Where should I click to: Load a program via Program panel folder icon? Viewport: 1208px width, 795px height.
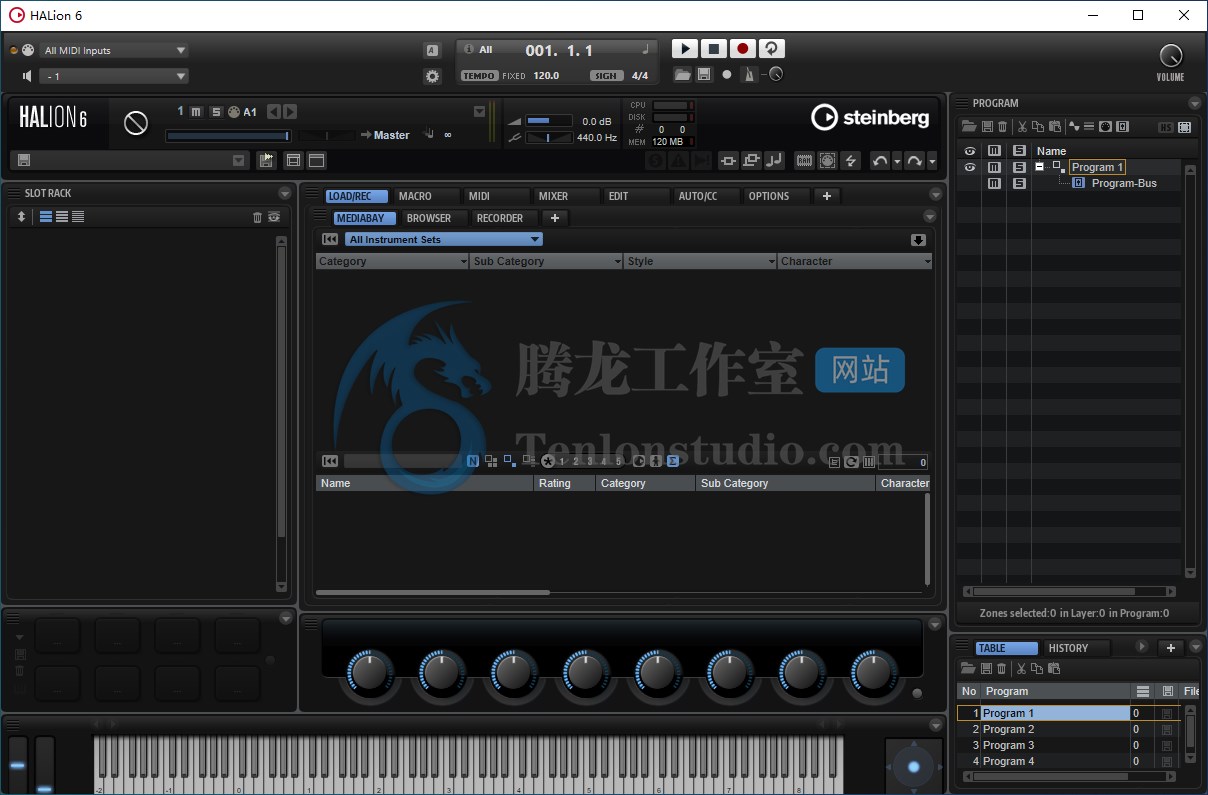pos(968,127)
